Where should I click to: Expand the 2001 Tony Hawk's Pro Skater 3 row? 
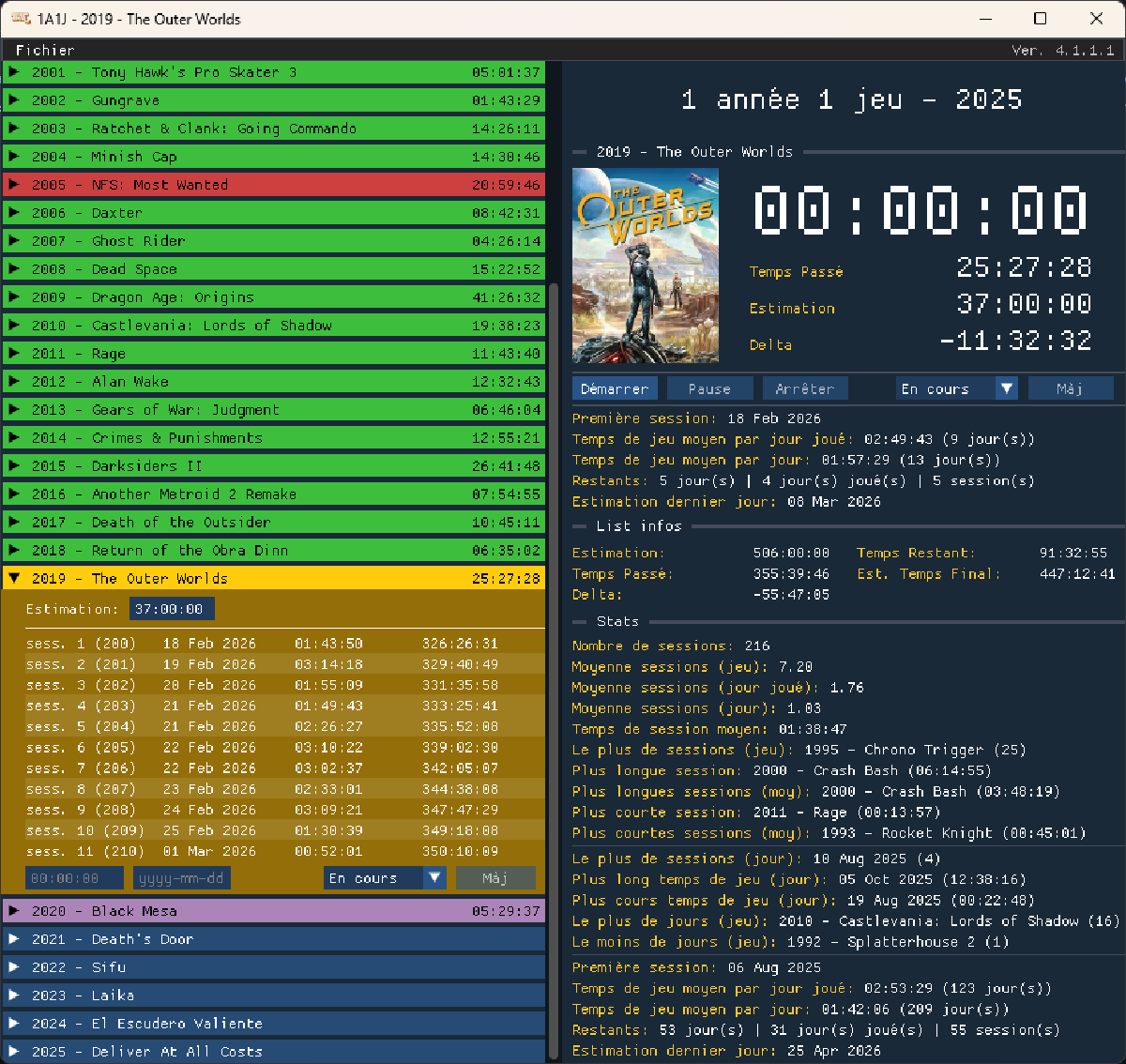coord(274,72)
